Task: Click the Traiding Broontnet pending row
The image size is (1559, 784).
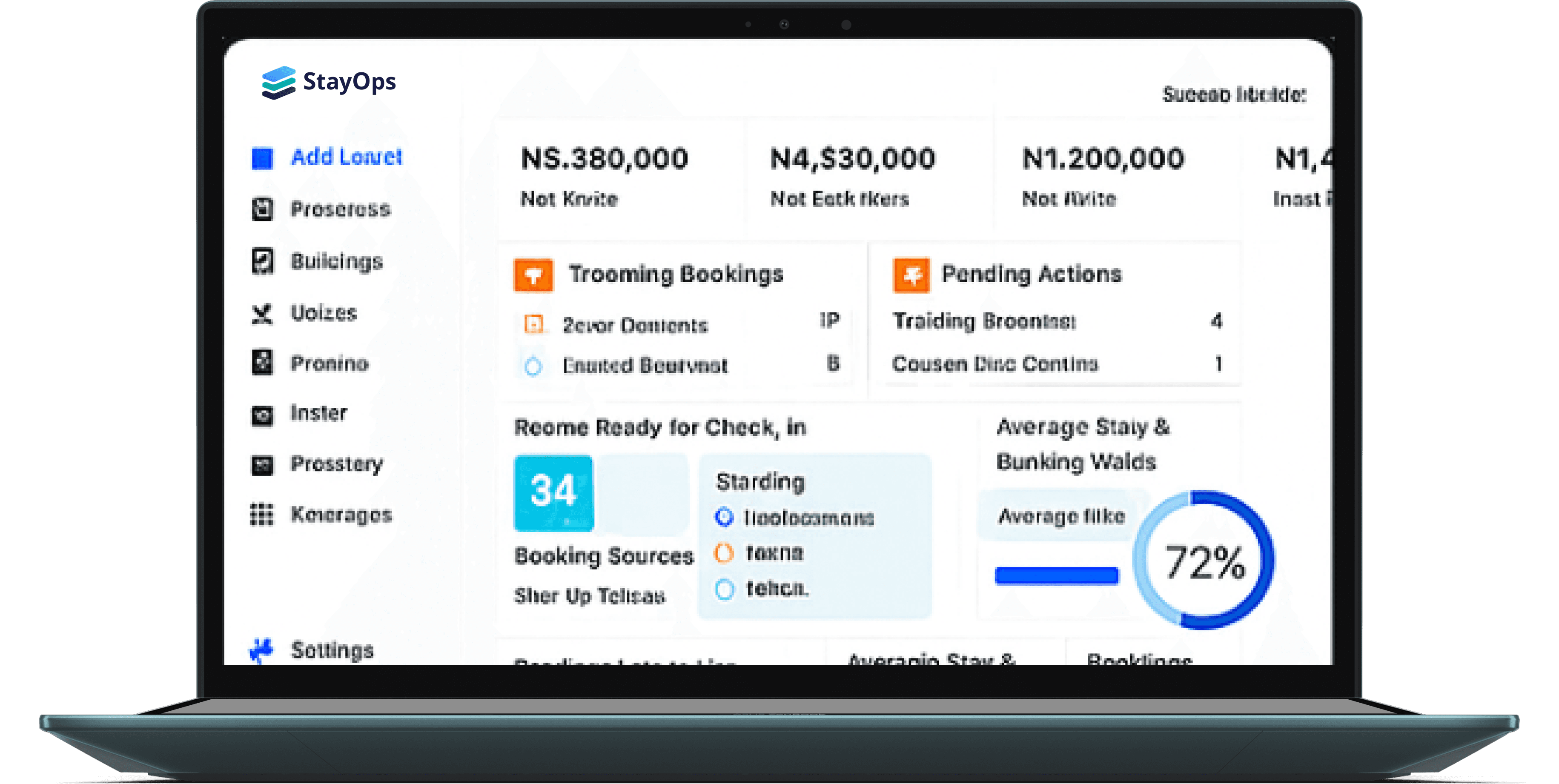Action: tap(1056, 320)
